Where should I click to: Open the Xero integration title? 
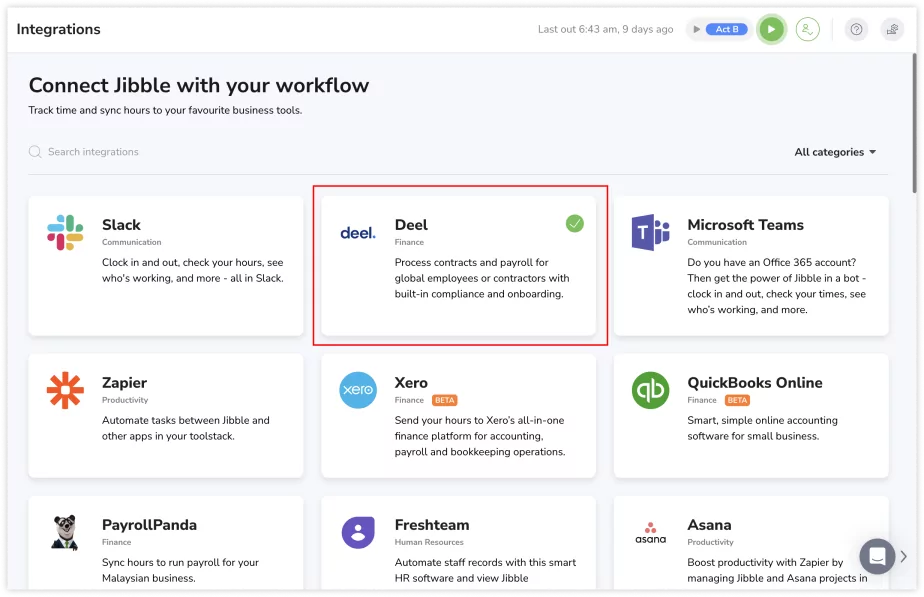[411, 383]
